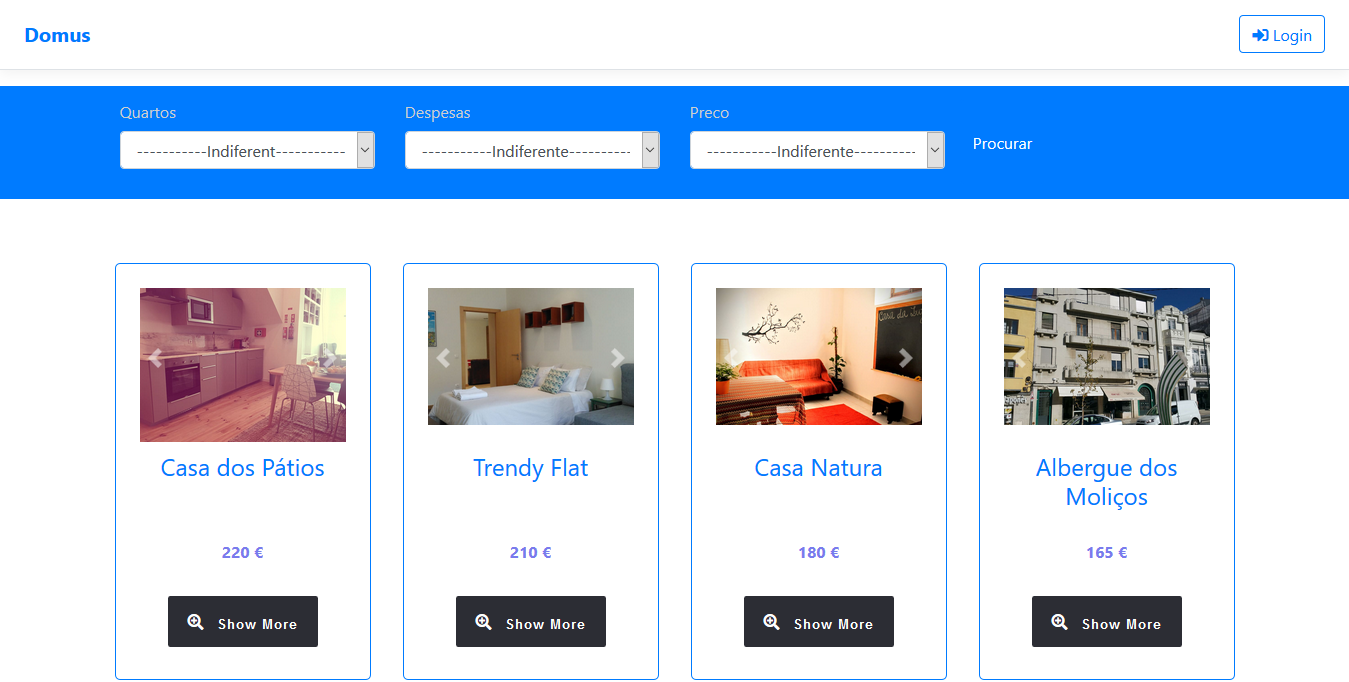Show more details for Casa Natura
This screenshot has height=682, width=1349.
(819, 622)
